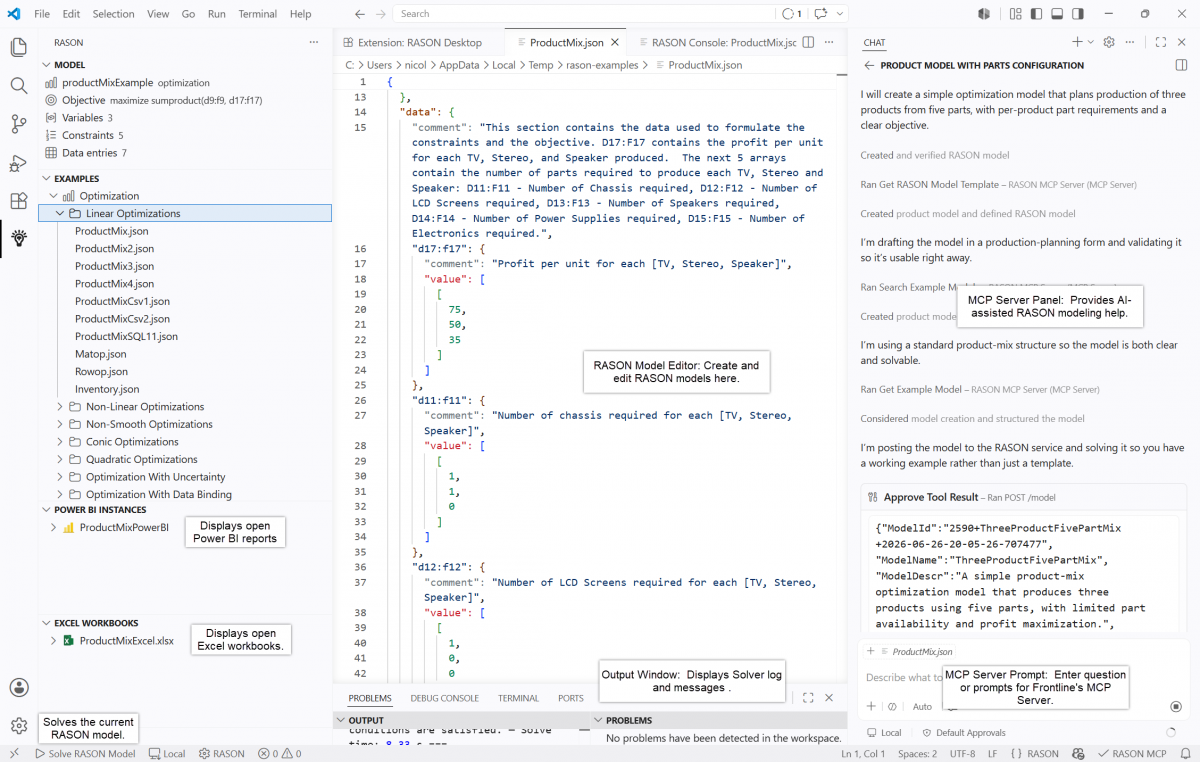Viewport: 1200px width, 762px height.
Task: Expand the ProductMixExcel.xlsx workbook
Action: pos(53,641)
